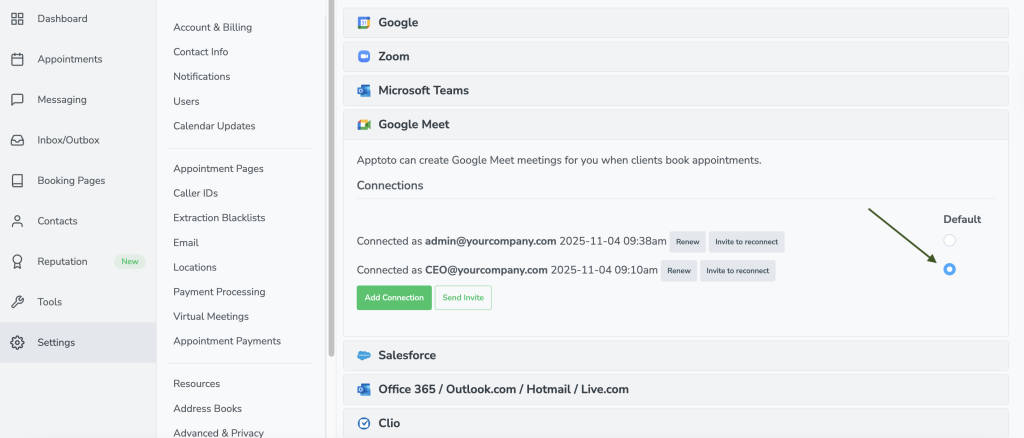Open Users settings
This screenshot has width=1024, height=438.
click(186, 101)
